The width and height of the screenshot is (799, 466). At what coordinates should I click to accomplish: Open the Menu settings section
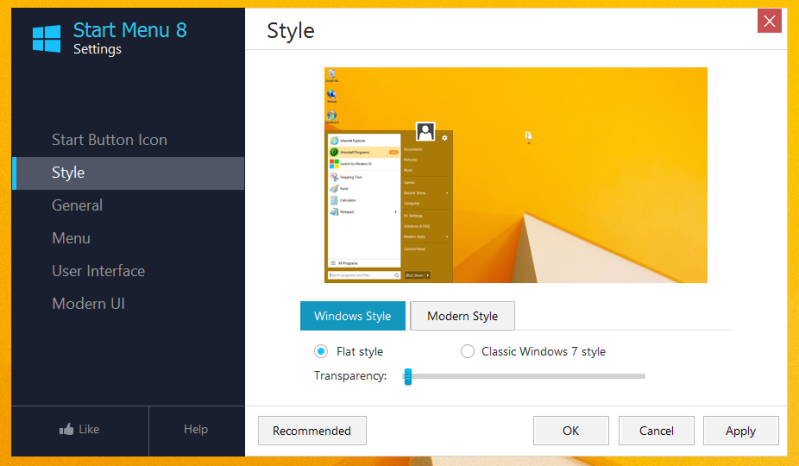(x=71, y=238)
